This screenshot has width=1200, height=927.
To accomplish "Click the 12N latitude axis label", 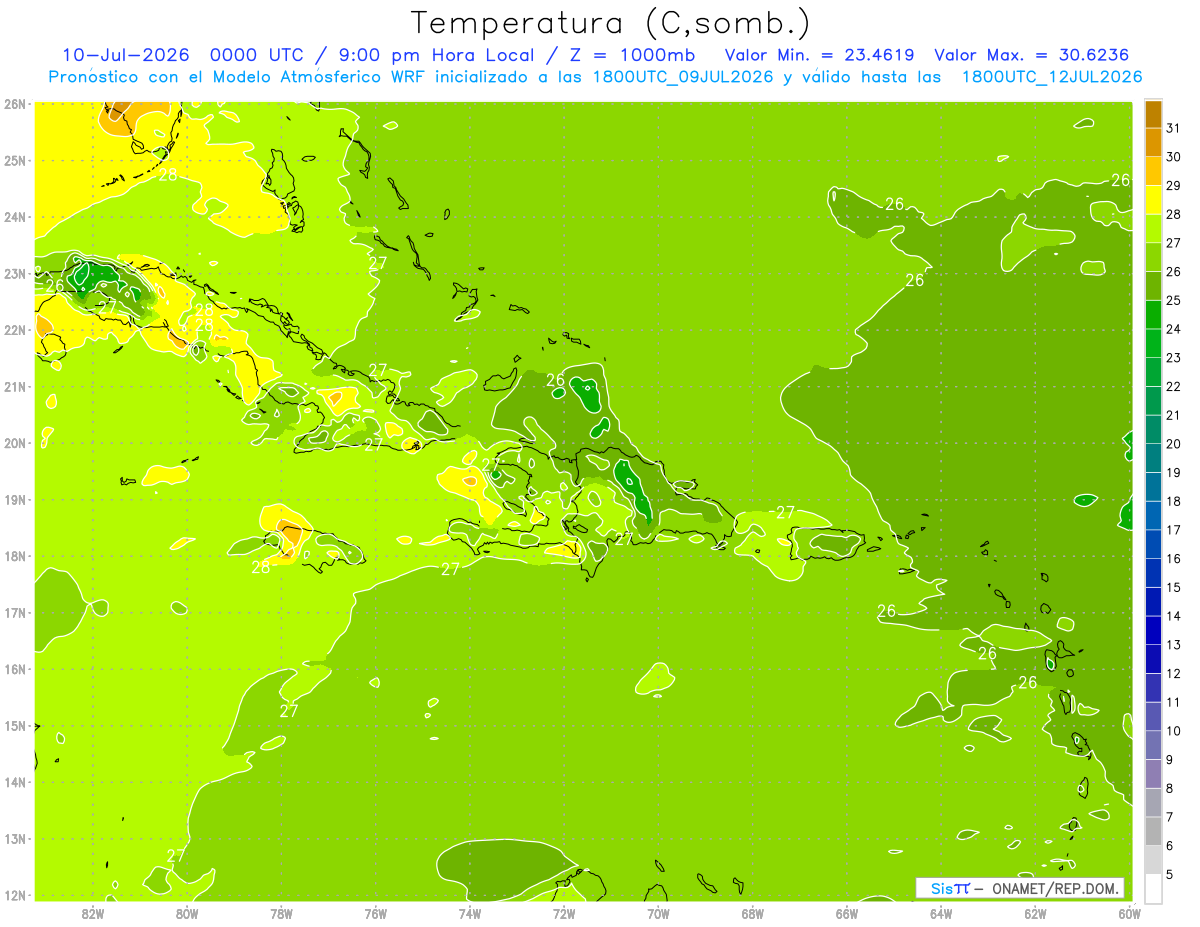I will click(14, 895).
